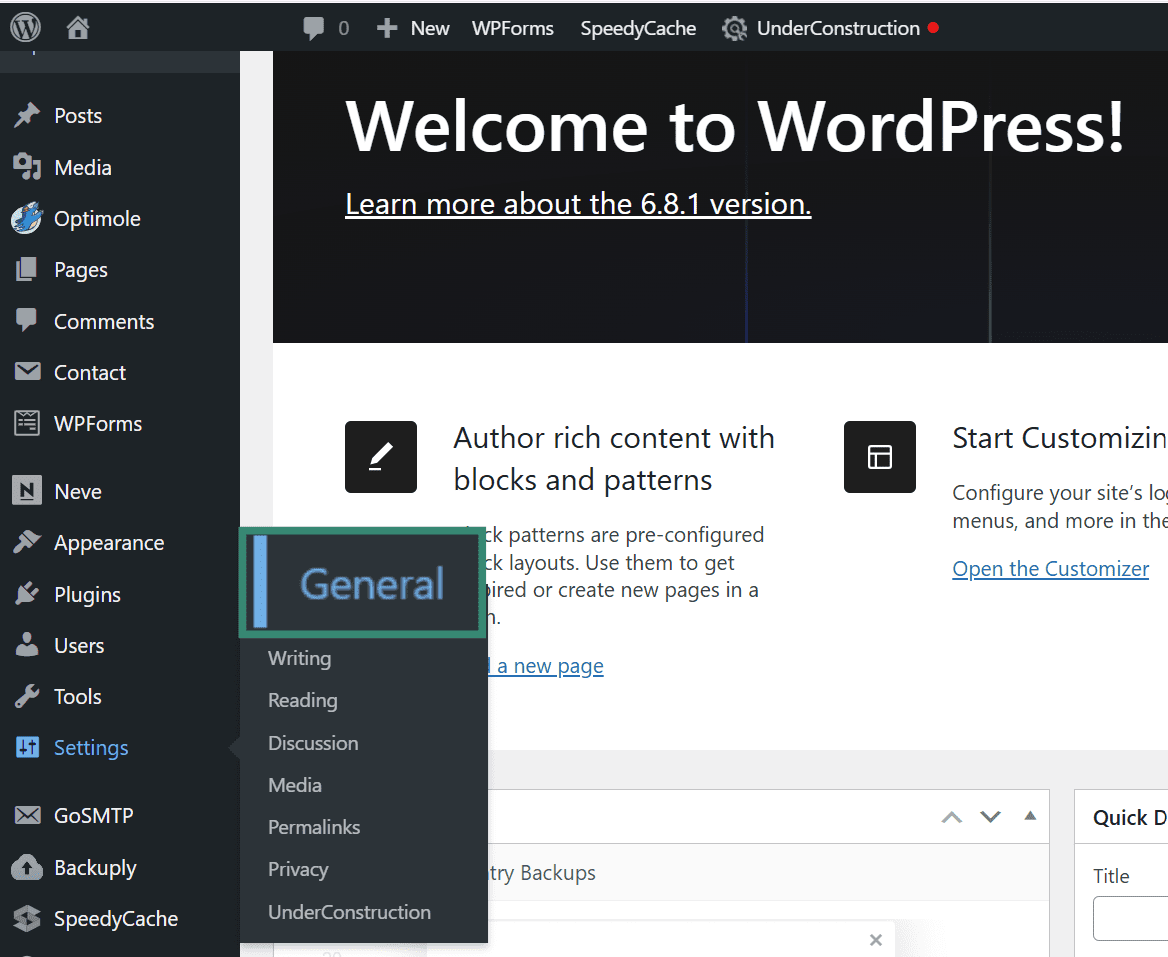Screen dimensions: 1168x957
Task: Open Media via sidebar camera icon
Action: 29,167
